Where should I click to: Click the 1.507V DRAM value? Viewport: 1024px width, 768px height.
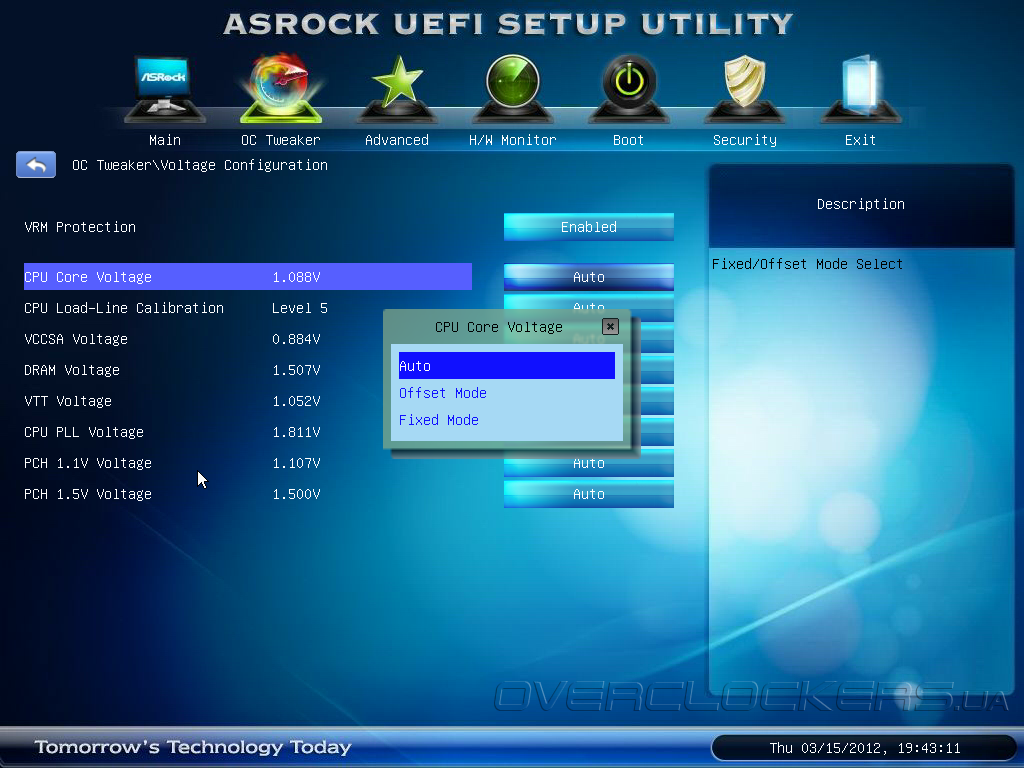(296, 370)
